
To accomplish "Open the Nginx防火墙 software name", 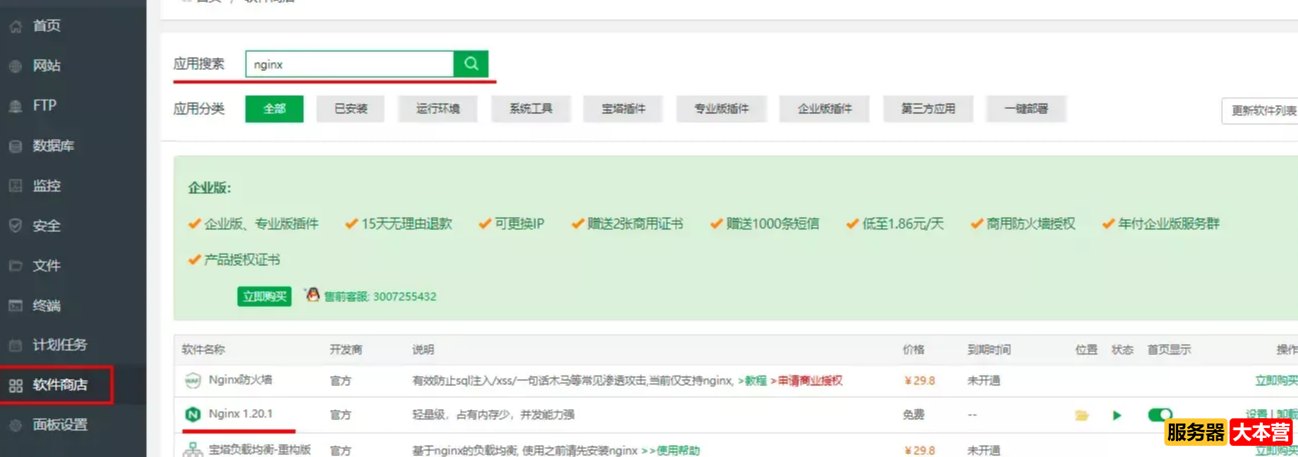I will [240, 380].
